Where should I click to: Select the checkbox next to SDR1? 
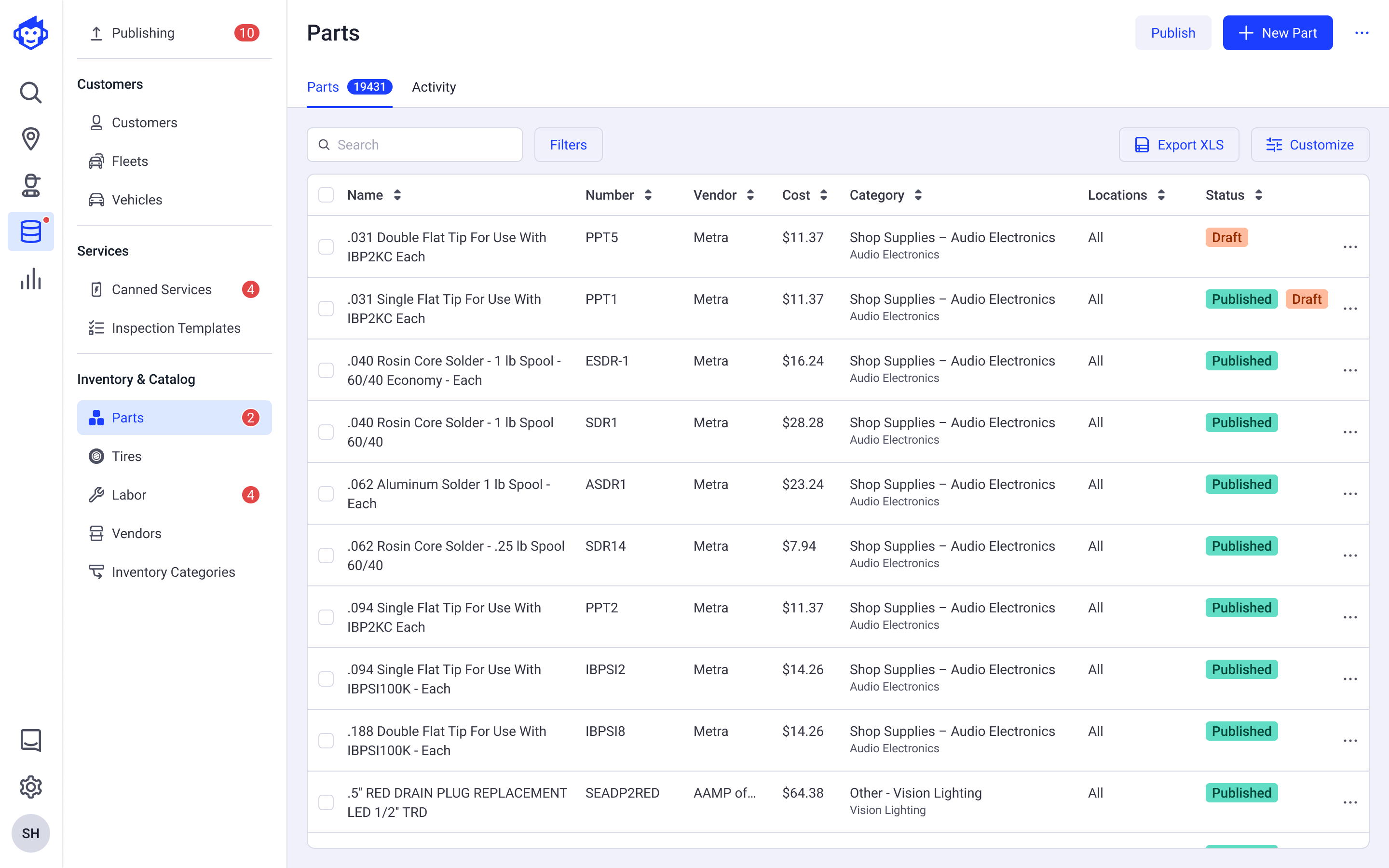[x=326, y=432]
